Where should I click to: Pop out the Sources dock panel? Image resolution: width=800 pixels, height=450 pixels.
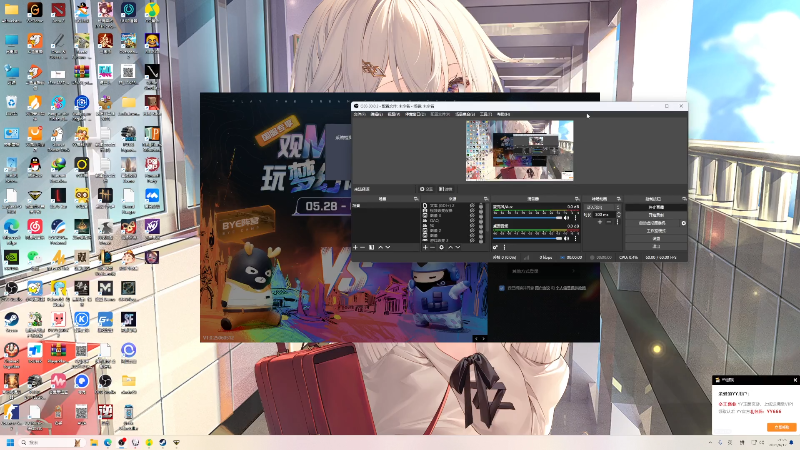pos(486,198)
